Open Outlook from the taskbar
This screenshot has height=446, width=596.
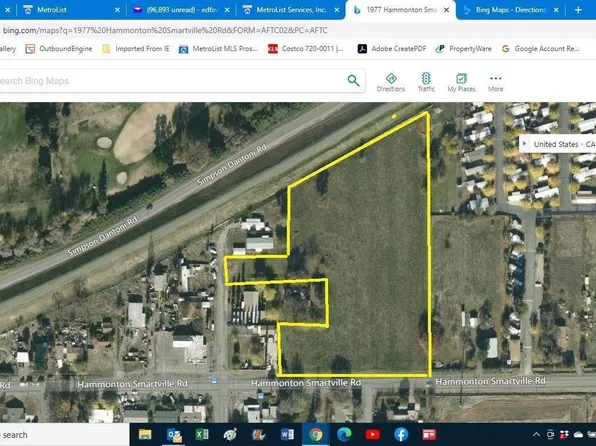coord(174,434)
